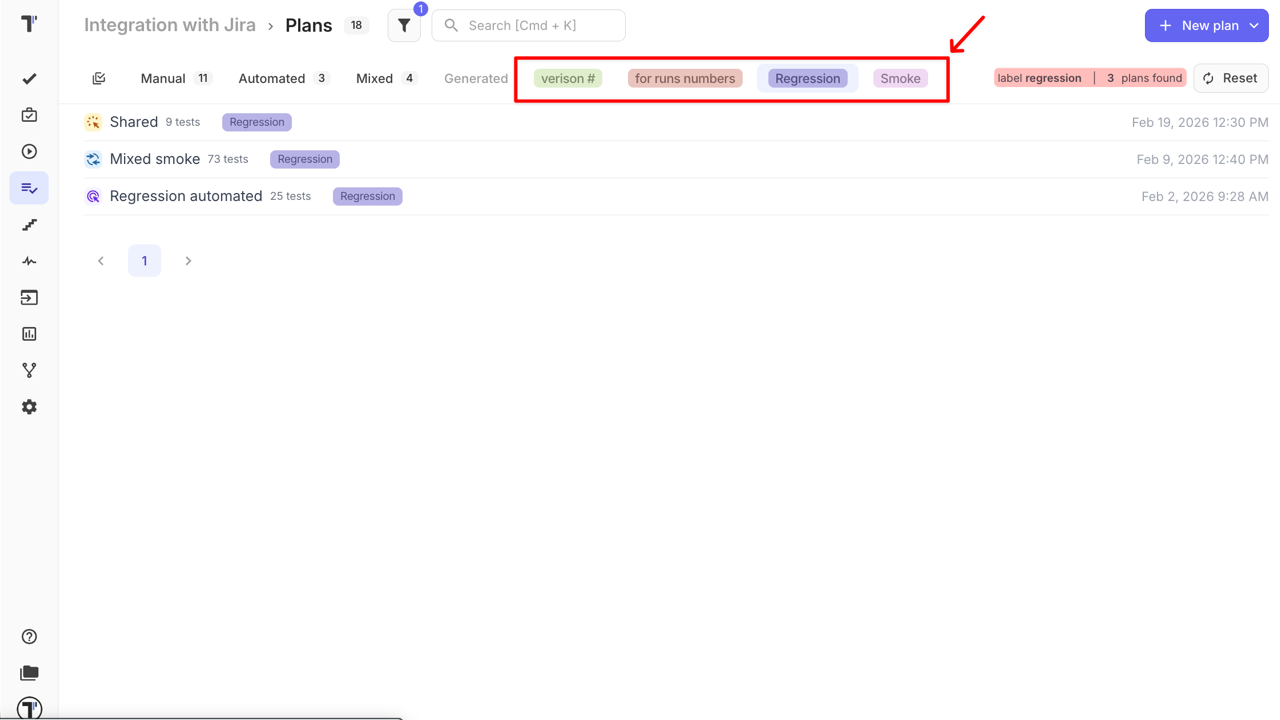
Task: Go to previous page arrow
Action: tap(101, 261)
